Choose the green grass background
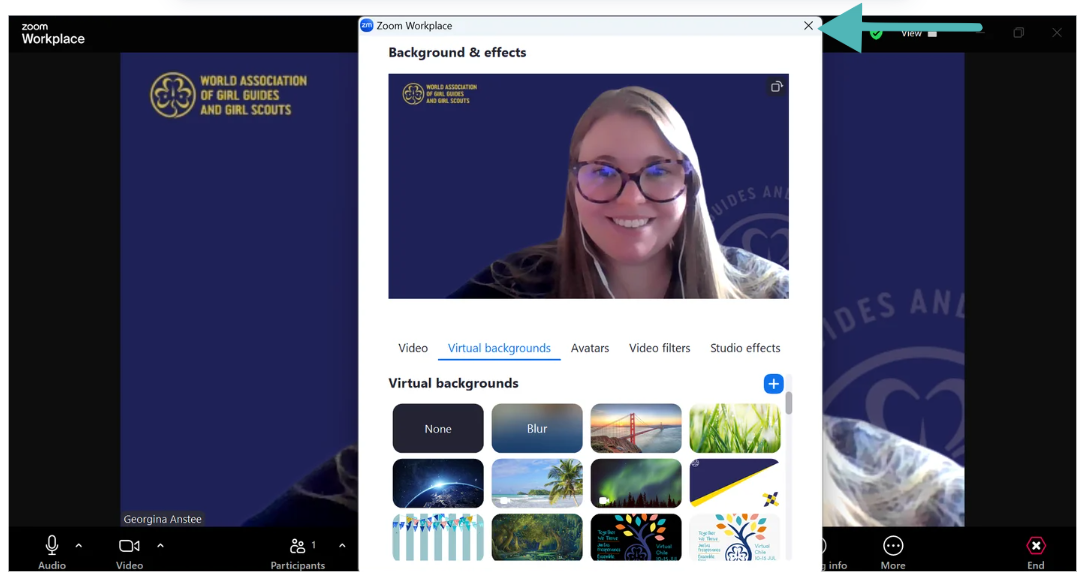The height and width of the screenshot is (574, 1077). coord(735,428)
